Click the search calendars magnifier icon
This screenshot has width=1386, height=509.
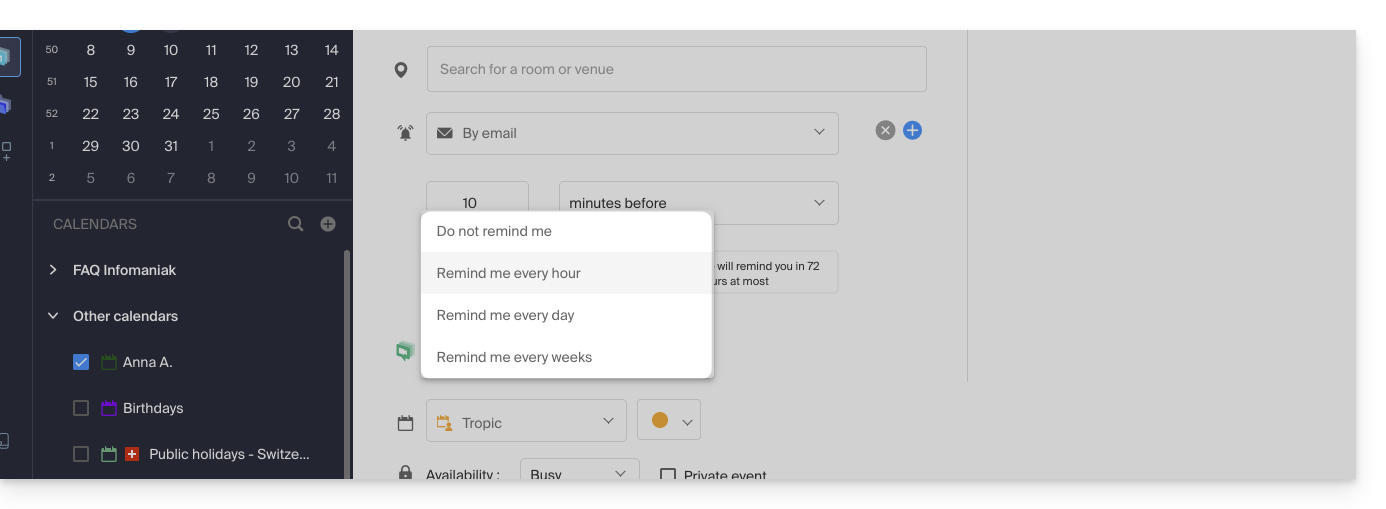click(295, 224)
